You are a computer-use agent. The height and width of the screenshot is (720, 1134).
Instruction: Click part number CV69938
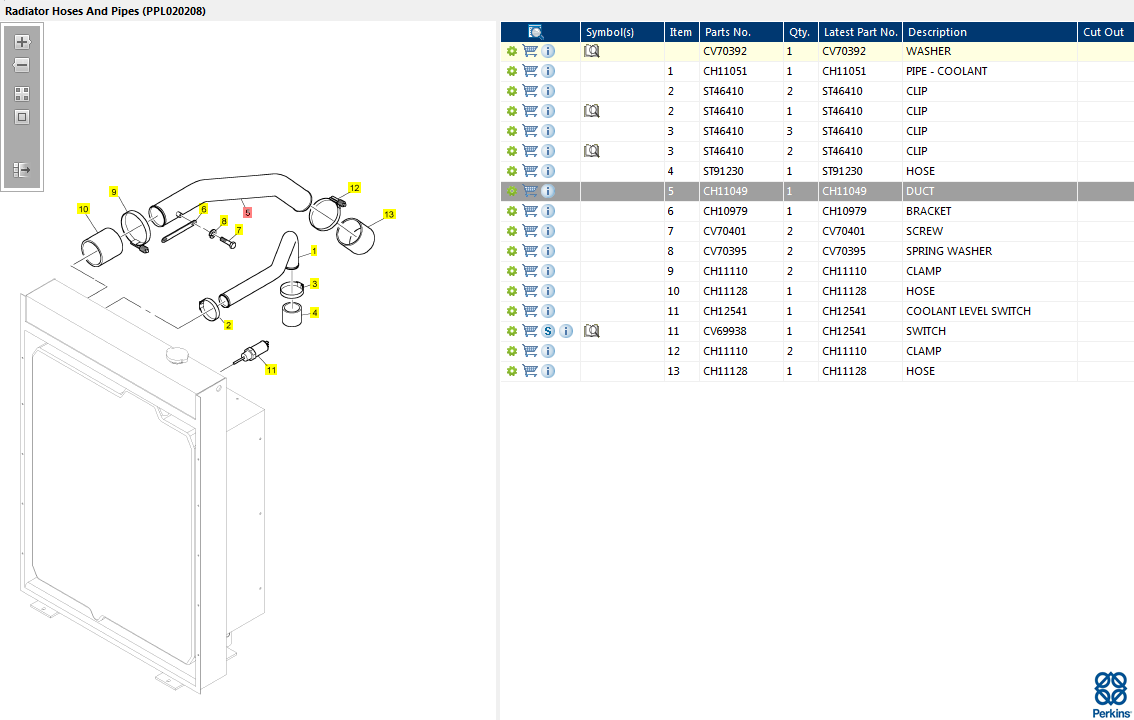[725, 331]
